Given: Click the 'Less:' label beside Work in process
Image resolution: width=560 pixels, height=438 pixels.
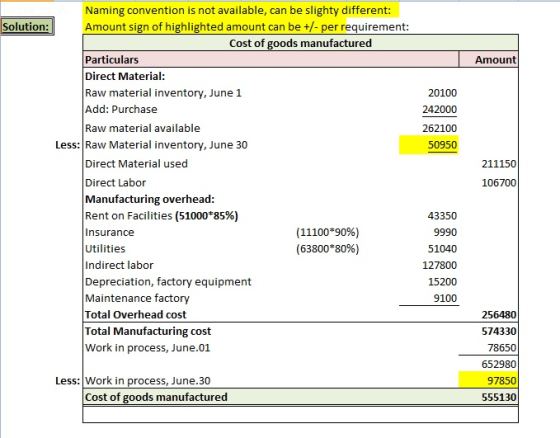Looking at the screenshot, I should coord(68,380).
